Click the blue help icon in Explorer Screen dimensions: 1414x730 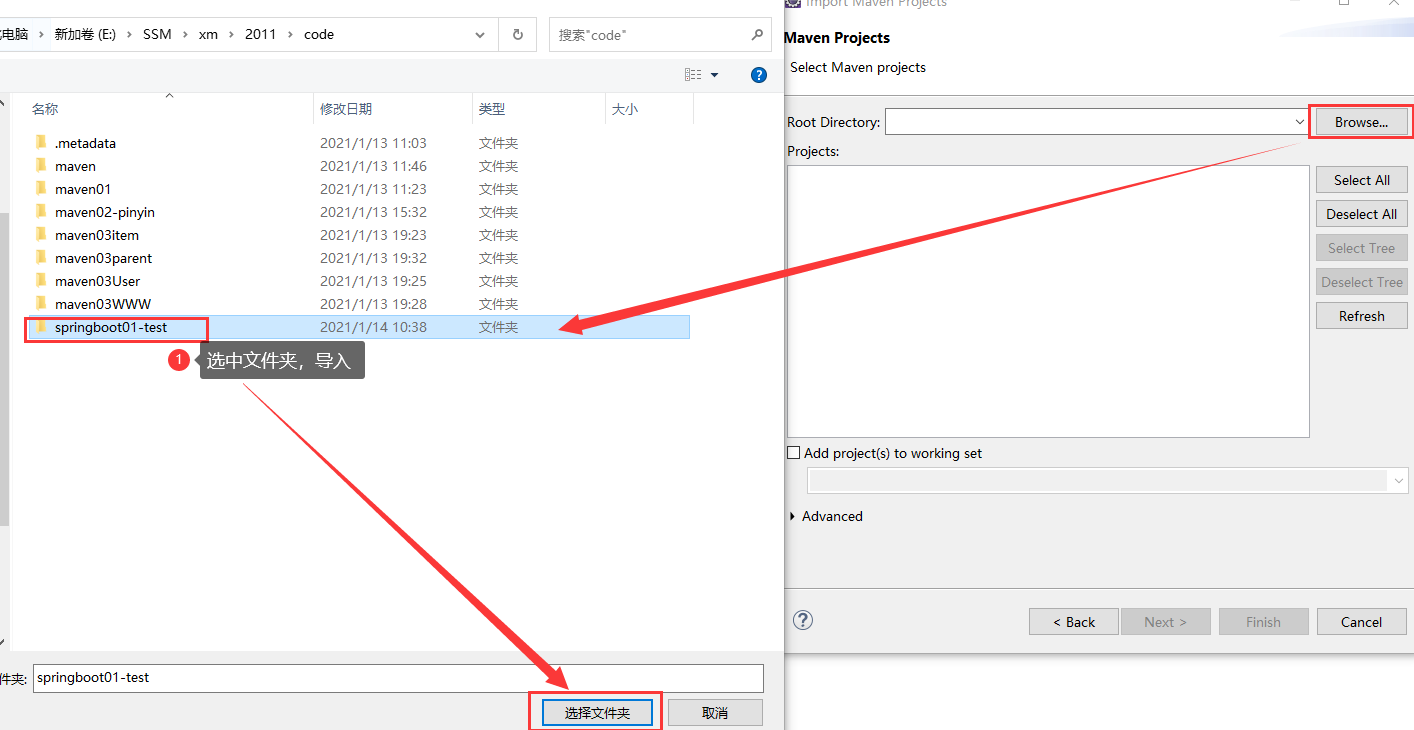[759, 74]
